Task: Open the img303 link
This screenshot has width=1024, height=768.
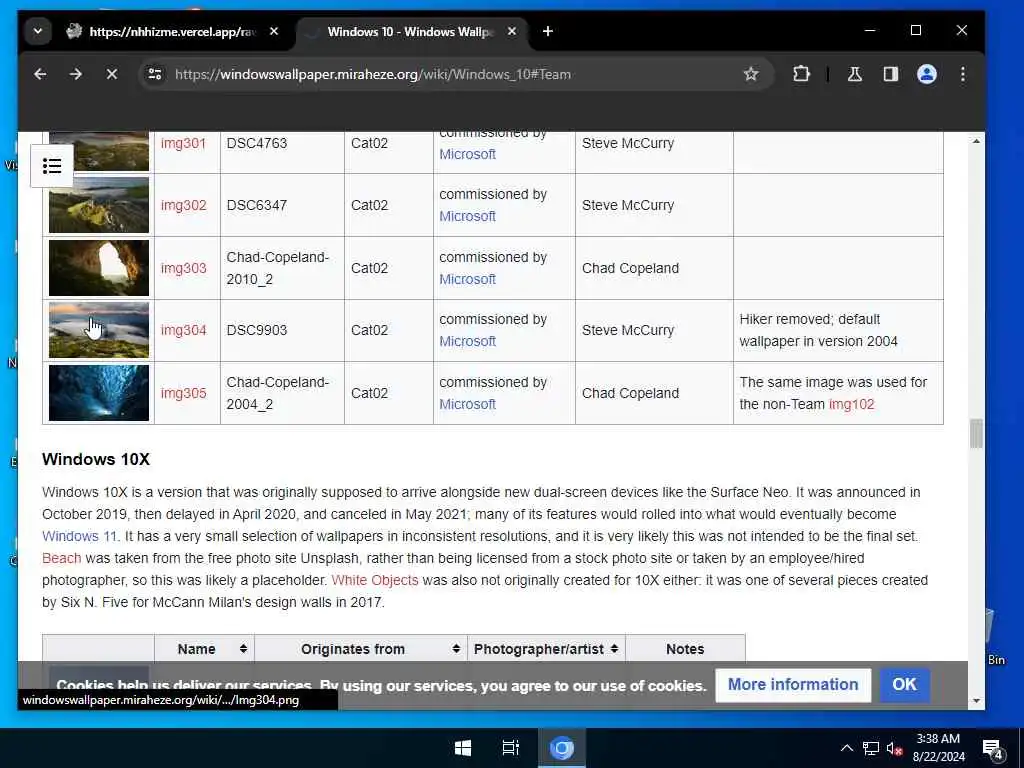Action: click(184, 268)
